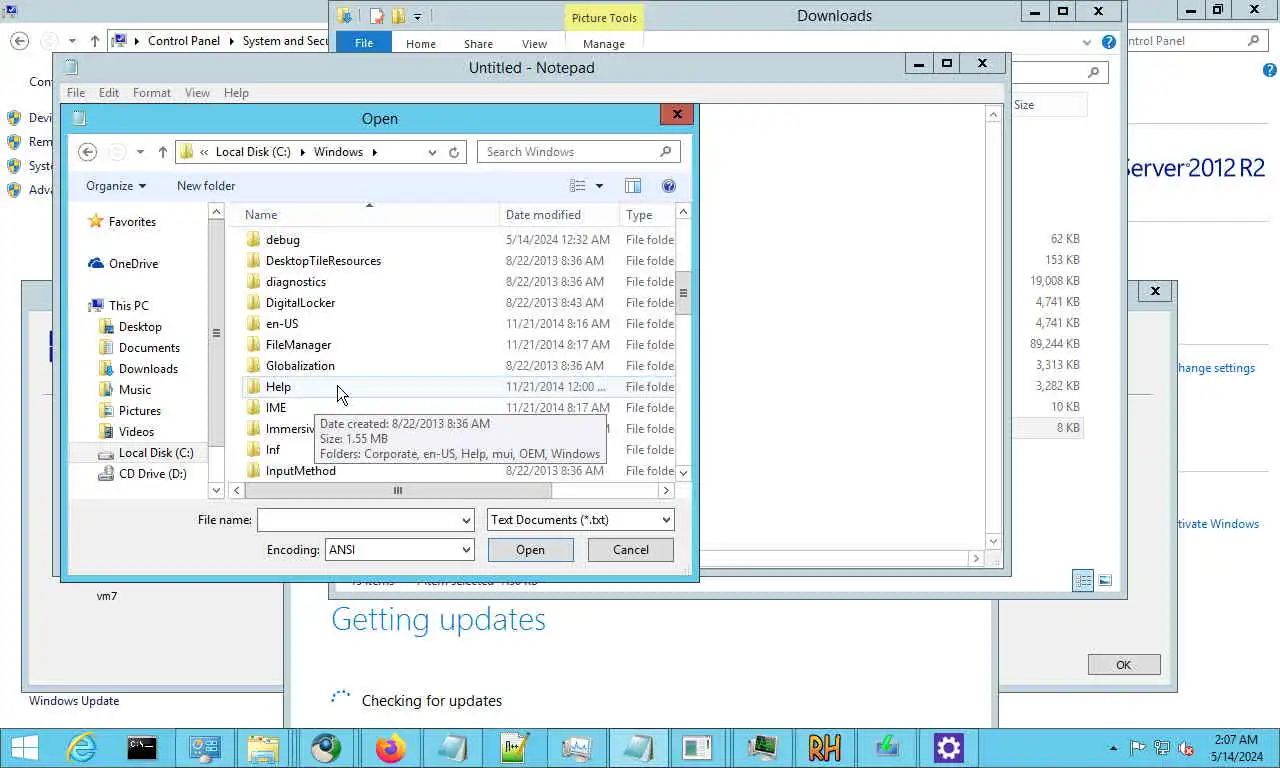Screen dimensions: 1280x768
Task: Click the Search Windows box
Action: click(578, 152)
